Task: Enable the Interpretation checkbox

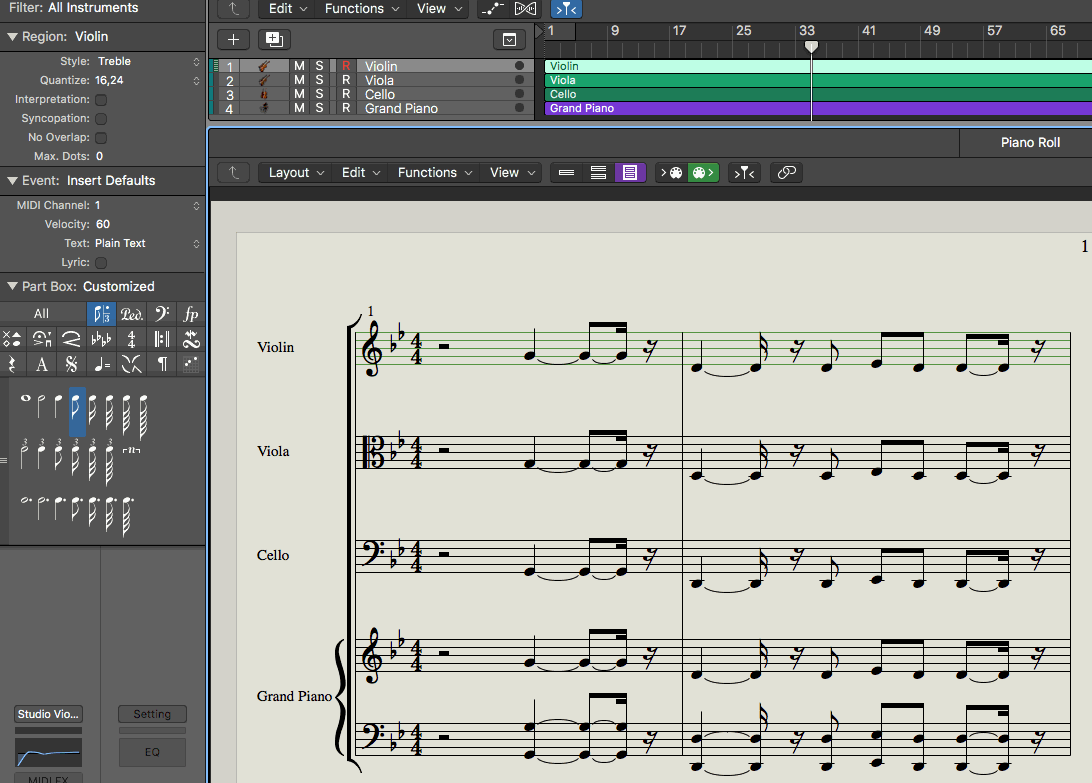Action: point(101,100)
